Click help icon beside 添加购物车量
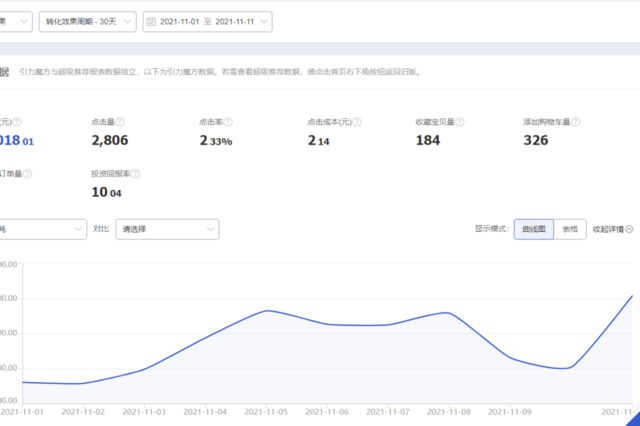Image resolution: width=640 pixels, height=426 pixels. (576, 122)
